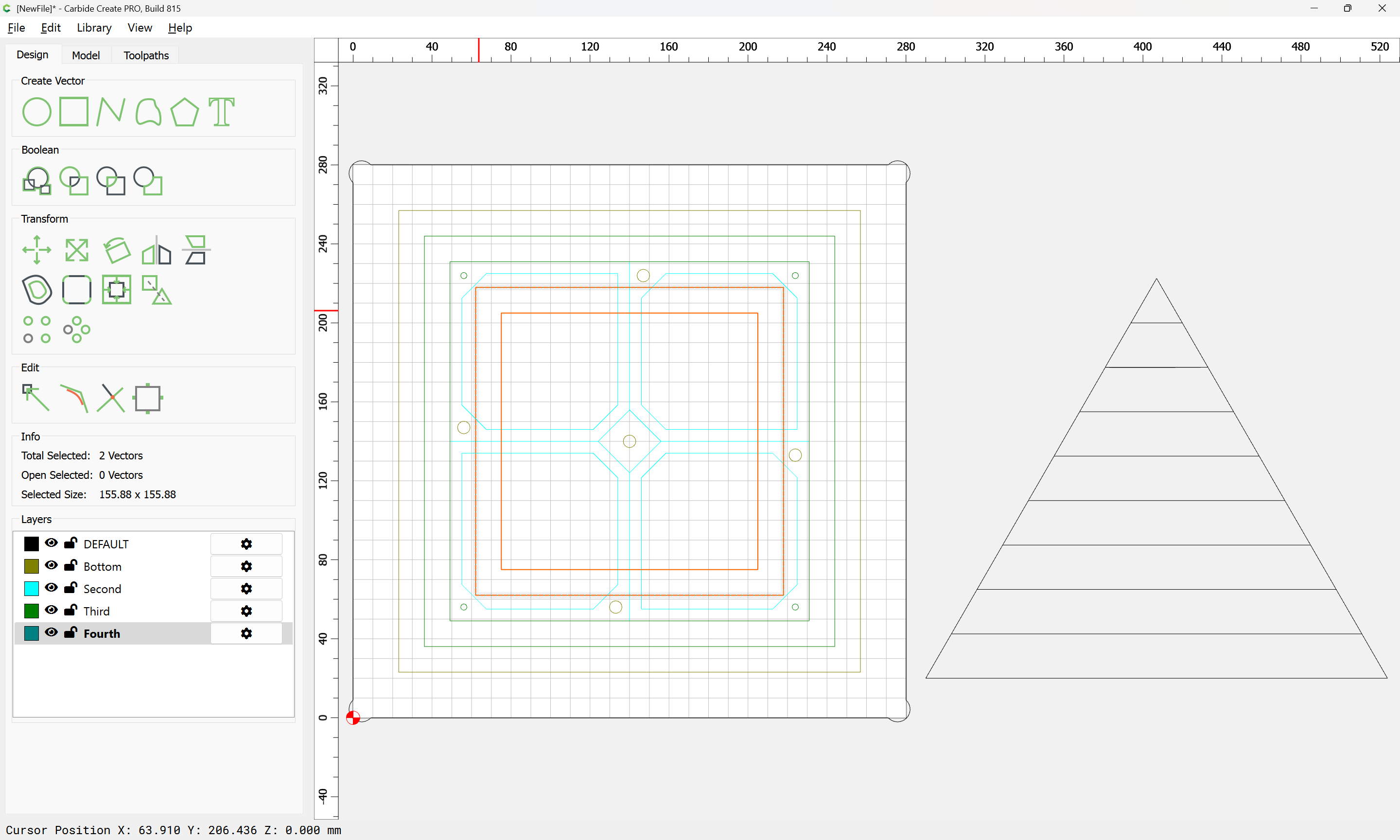Viewport: 1400px width, 840px height.
Task: Lock the Fourth layer
Action: [71, 632]
